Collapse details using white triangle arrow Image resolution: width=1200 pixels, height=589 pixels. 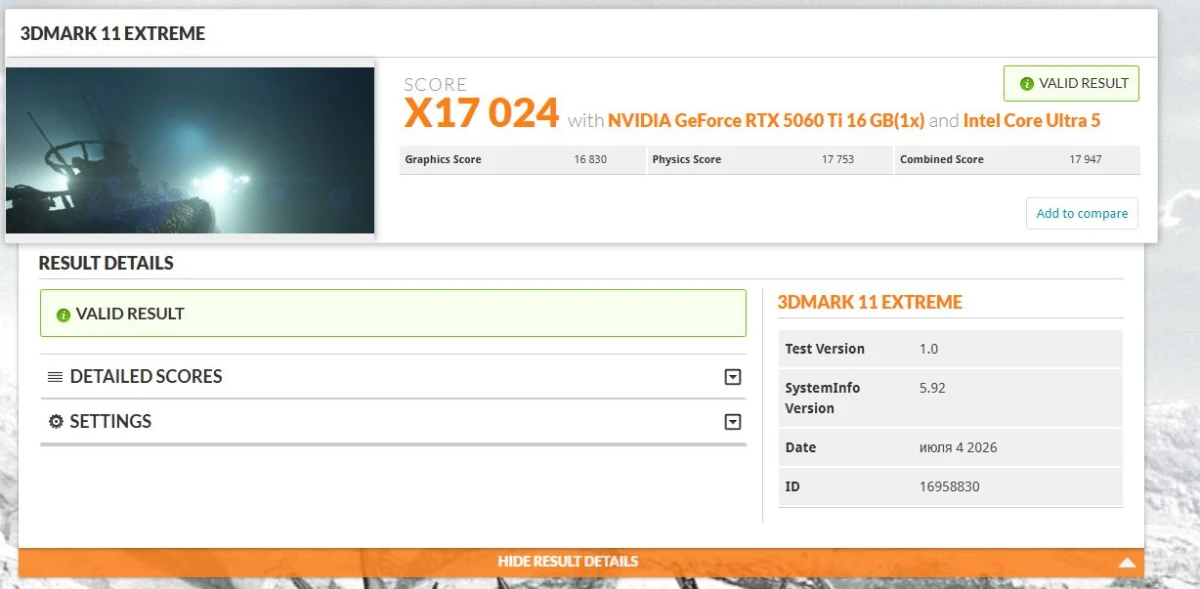(x=1127, y=562)
